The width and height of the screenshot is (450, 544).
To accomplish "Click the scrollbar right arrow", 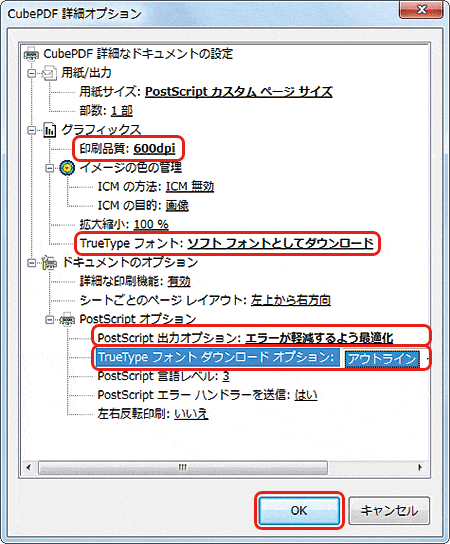I will click(x=420, y=468).
